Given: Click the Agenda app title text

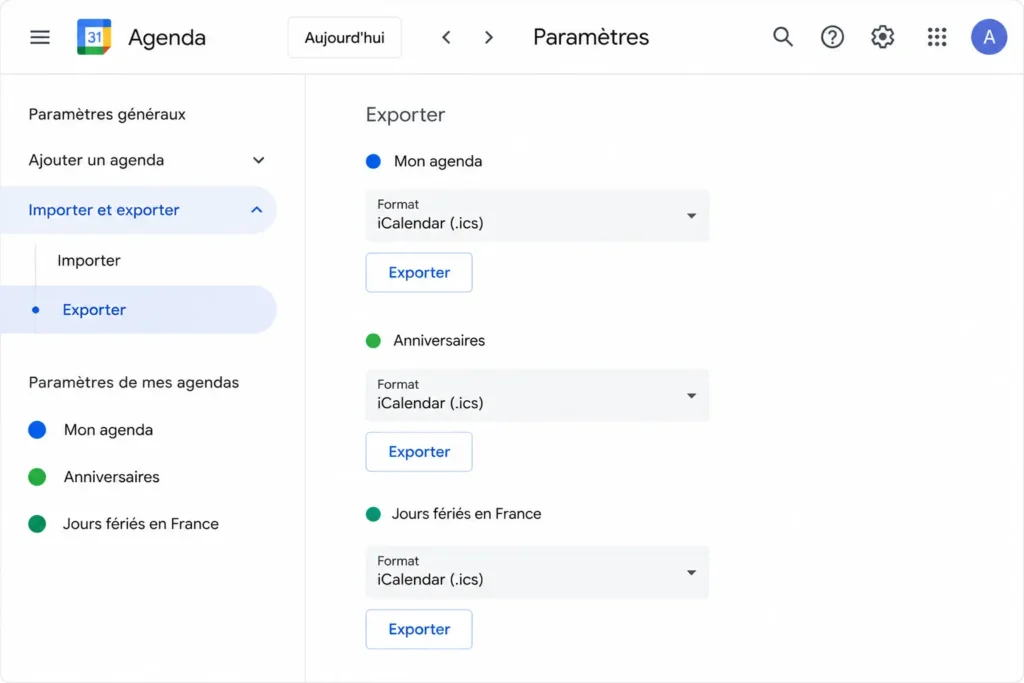Looking at the screenshot, I should (167, 38).
